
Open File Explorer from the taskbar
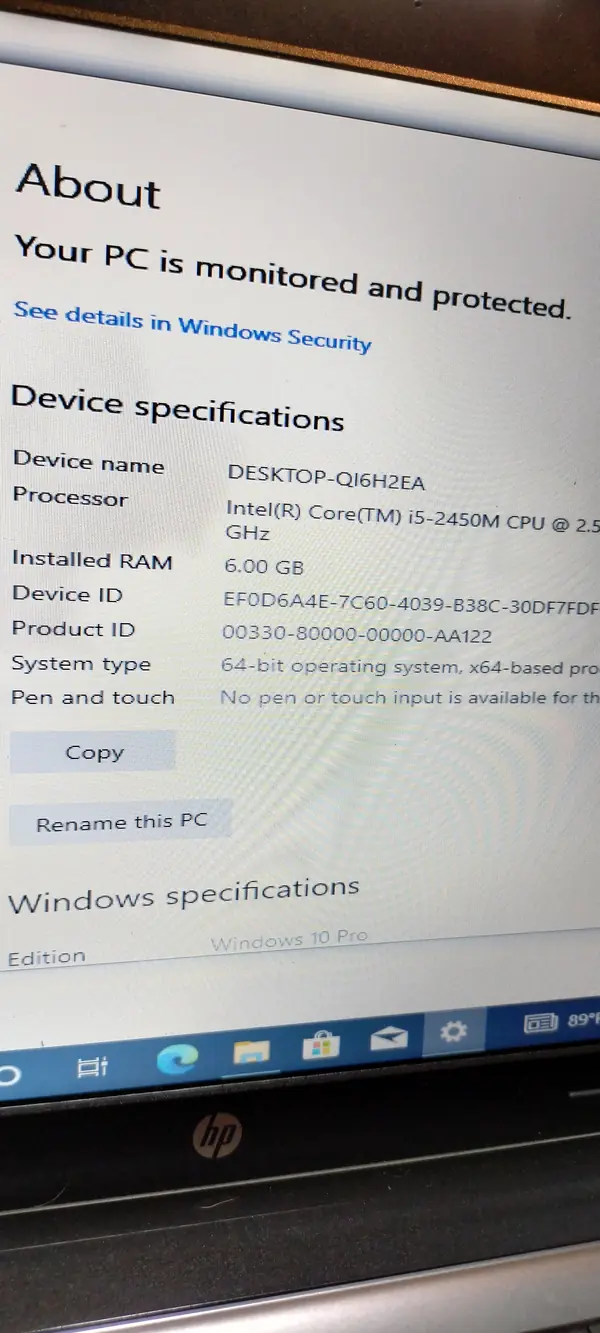[x=251, y=1052]
